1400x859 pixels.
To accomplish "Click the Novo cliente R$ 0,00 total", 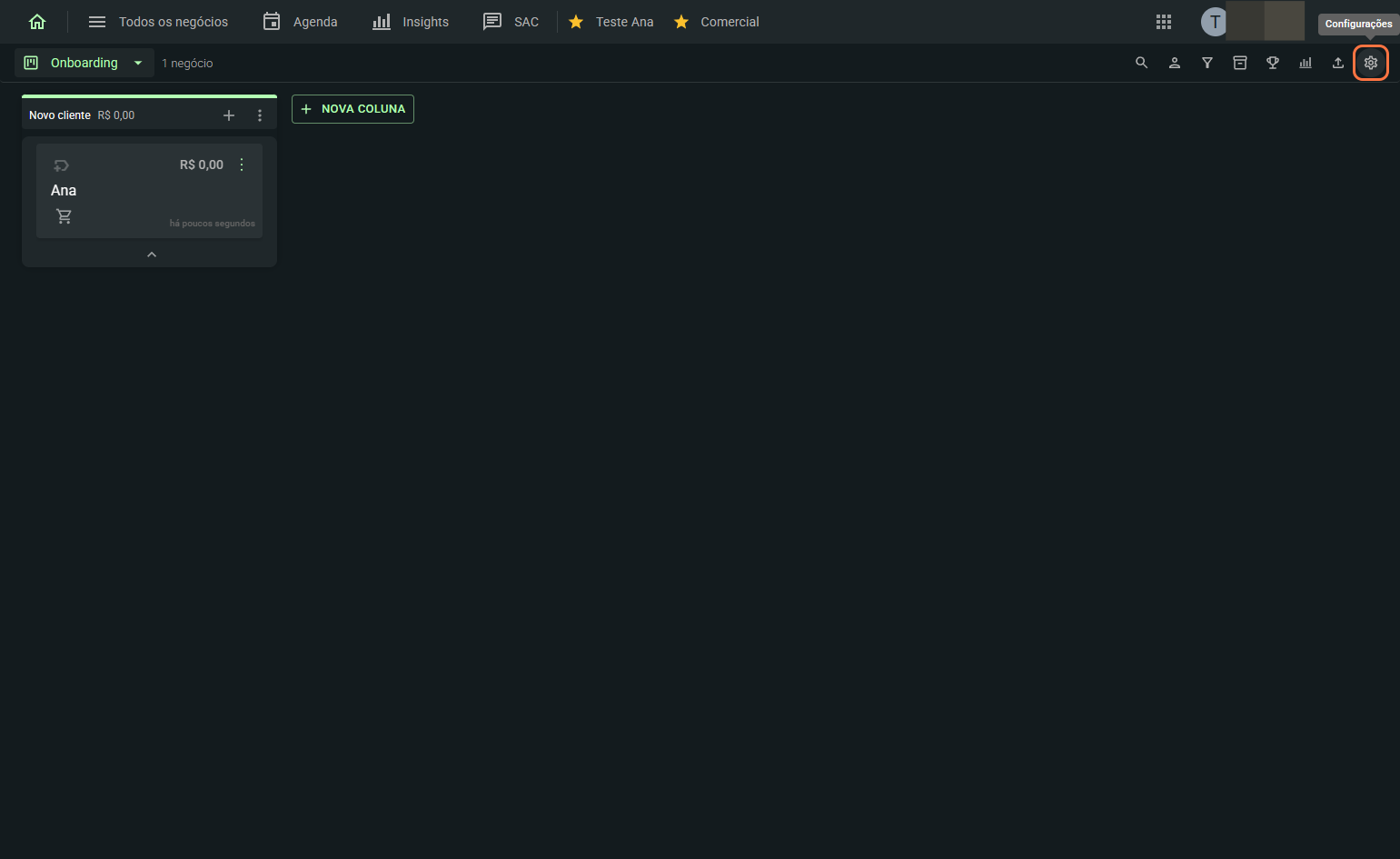I will tap(116, 115).
